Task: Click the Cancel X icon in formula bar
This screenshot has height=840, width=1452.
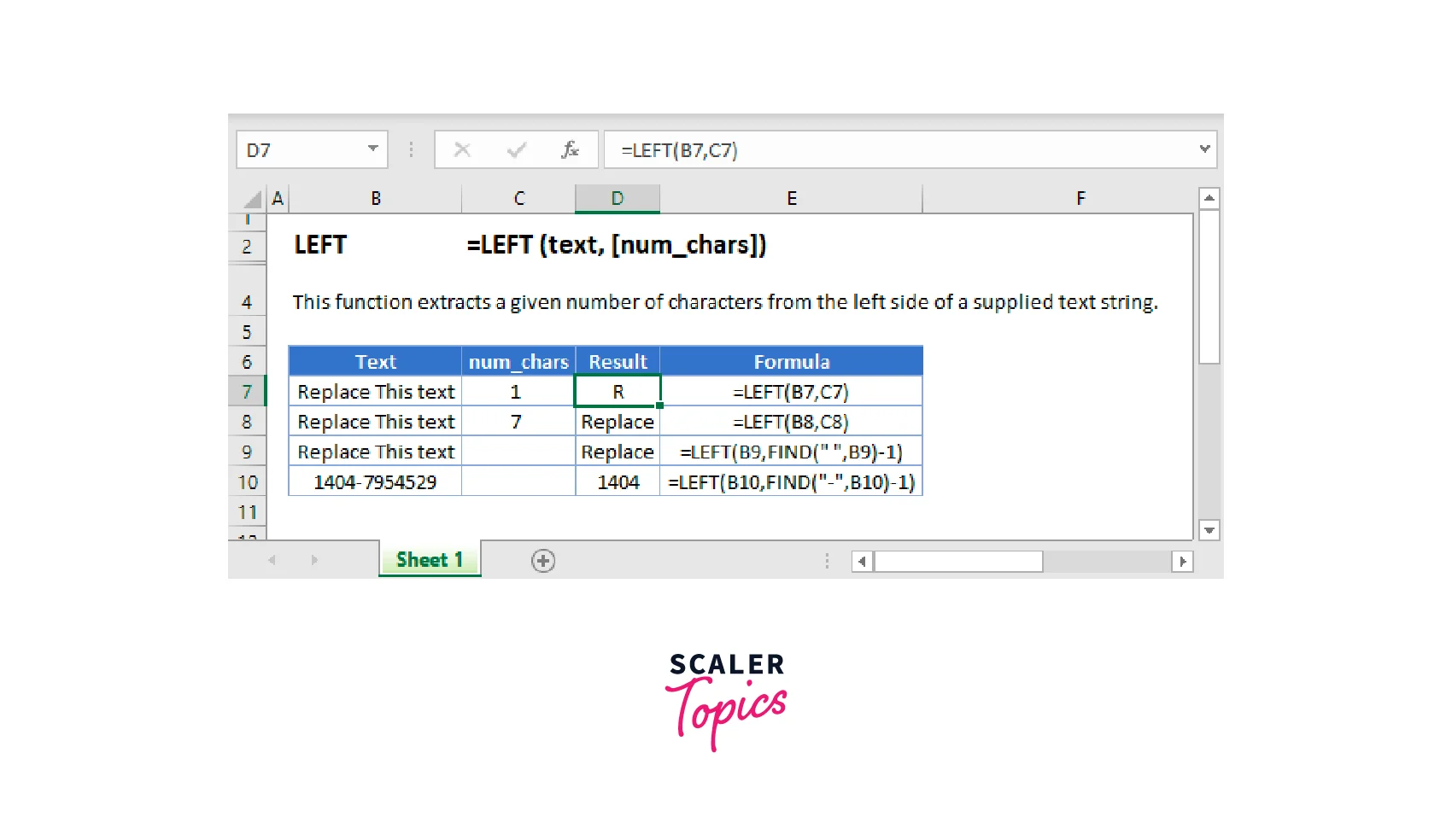Action: (x=462, y=150)
